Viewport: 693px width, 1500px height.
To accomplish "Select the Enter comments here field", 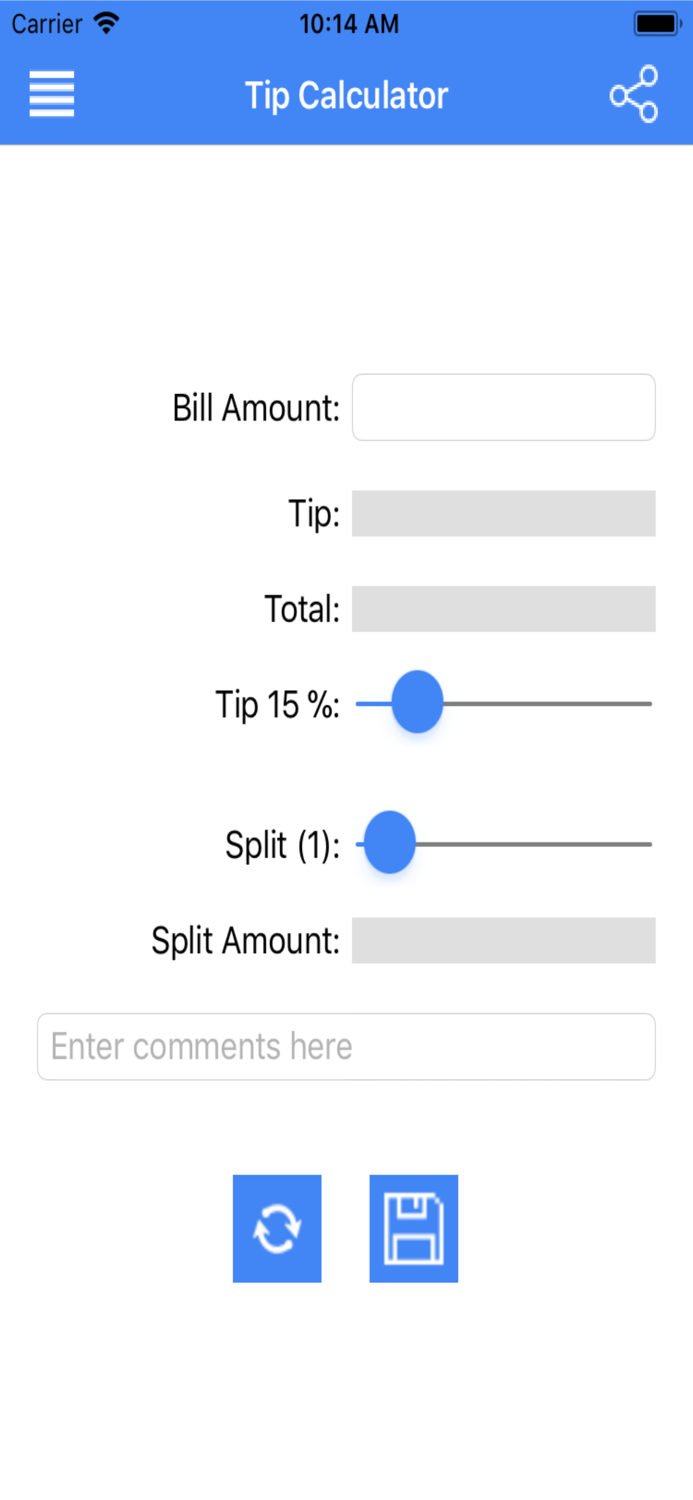I will click(x=346, y=1046).
